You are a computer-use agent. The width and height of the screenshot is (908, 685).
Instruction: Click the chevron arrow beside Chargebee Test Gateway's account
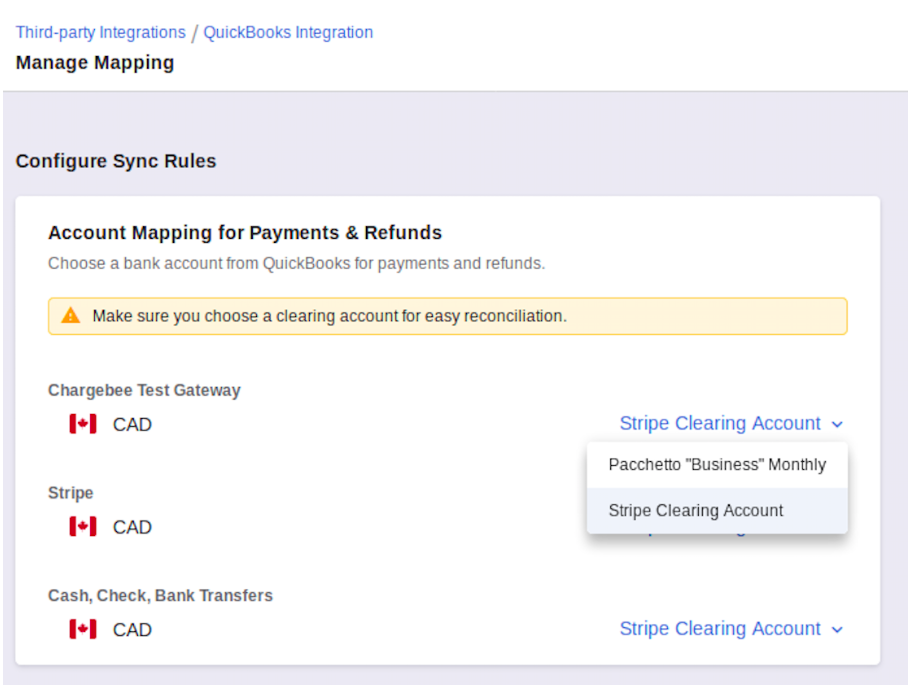click(x=837, y=425)
